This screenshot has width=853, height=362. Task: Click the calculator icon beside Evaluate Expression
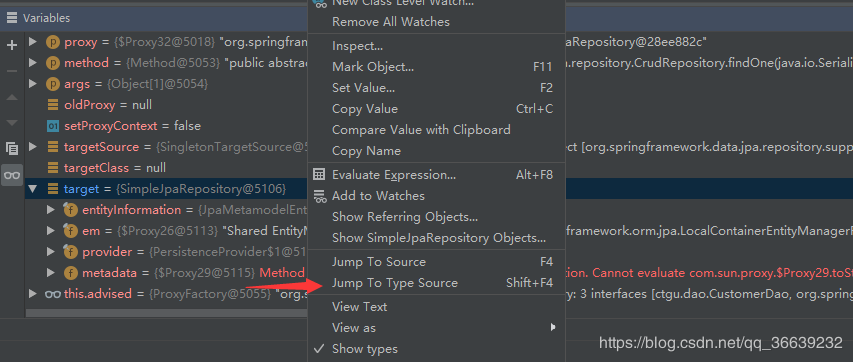319,175
